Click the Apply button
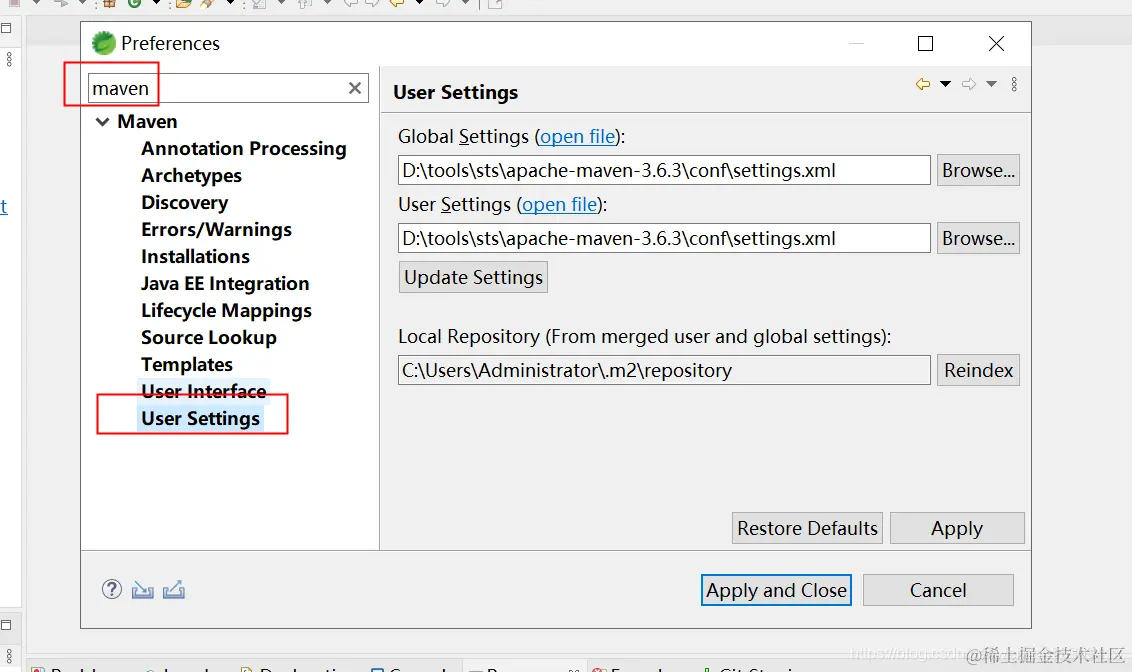 tap(957, 528)
